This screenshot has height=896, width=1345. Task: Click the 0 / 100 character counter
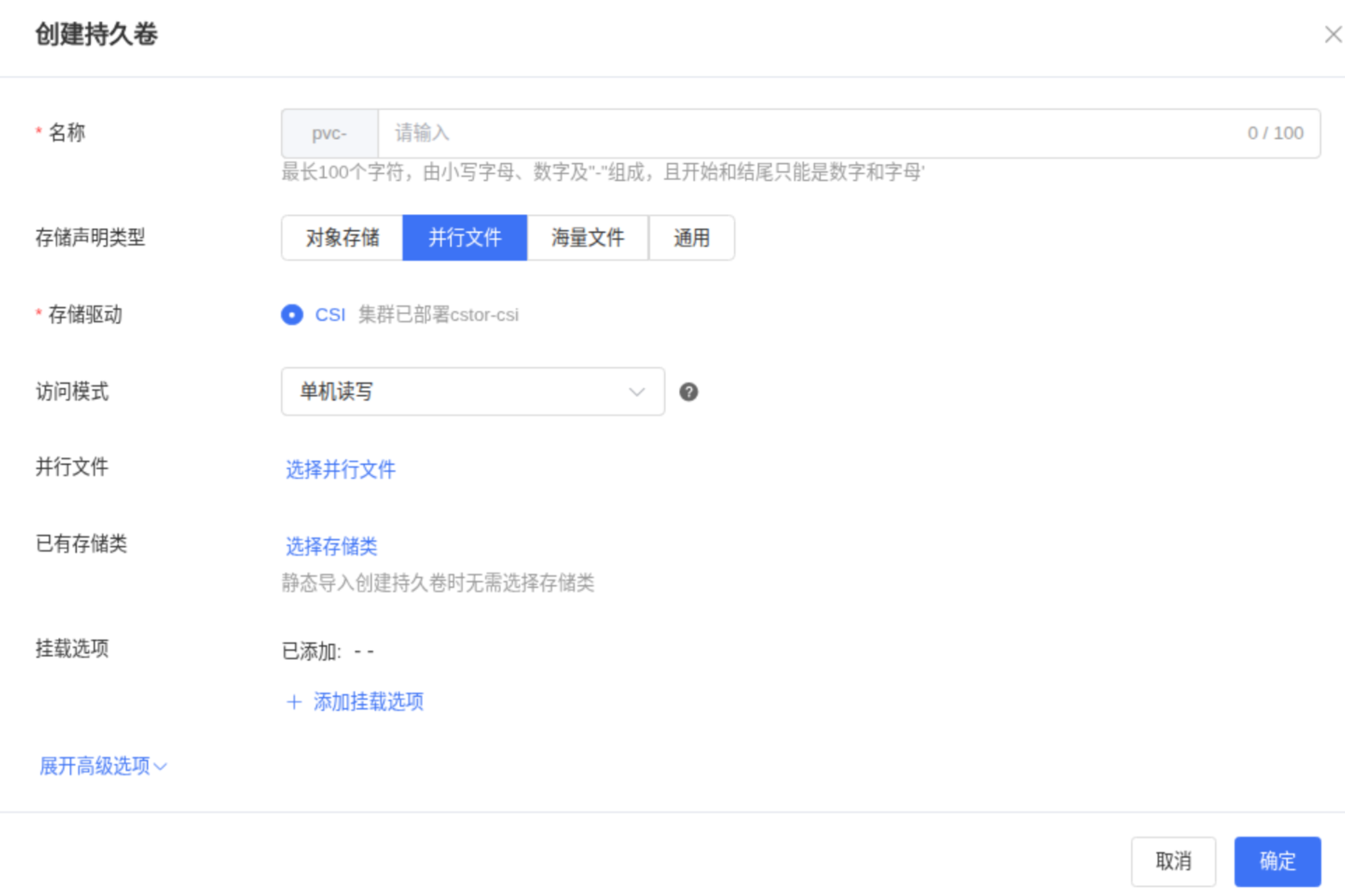click(x=1275, y=133)
